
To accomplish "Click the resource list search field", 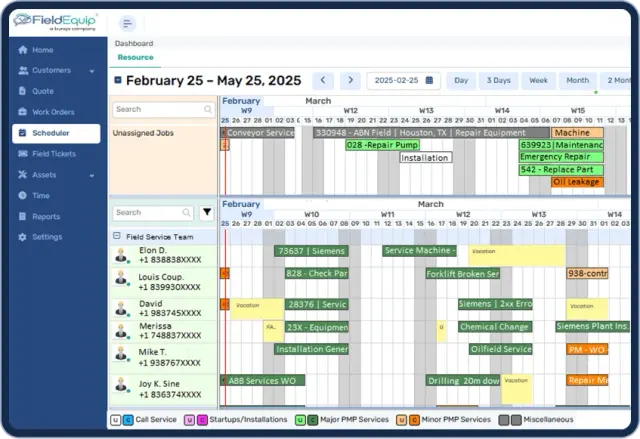I will (x=153, y=213).
